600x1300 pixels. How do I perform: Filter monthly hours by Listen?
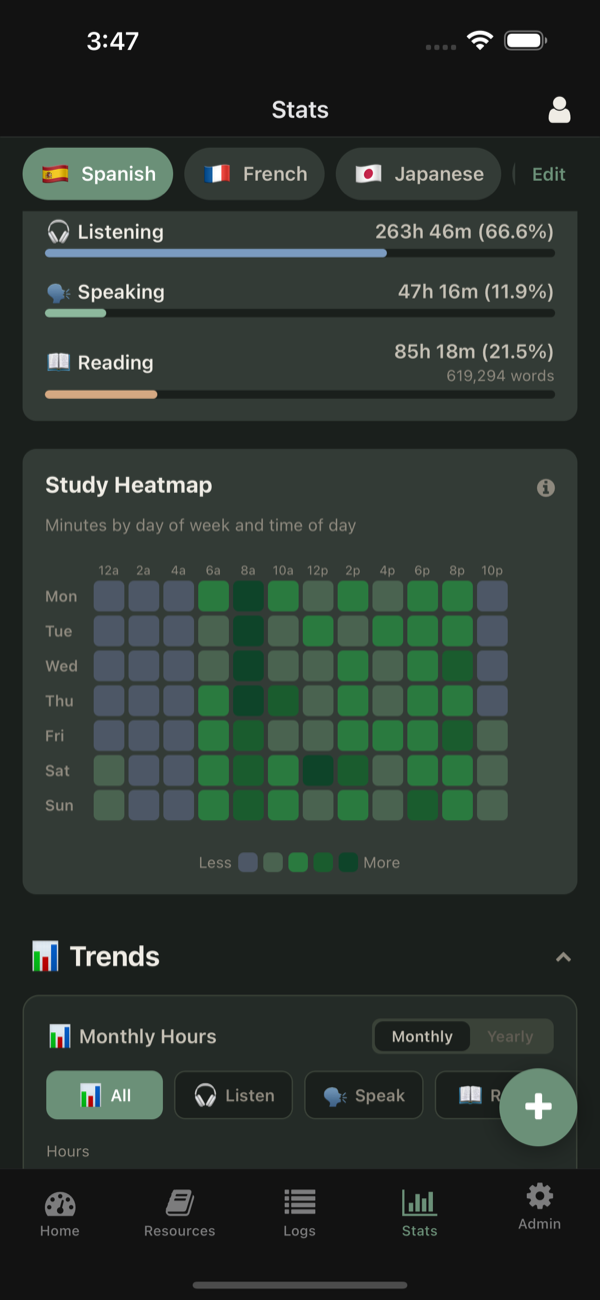point(234,1095)
